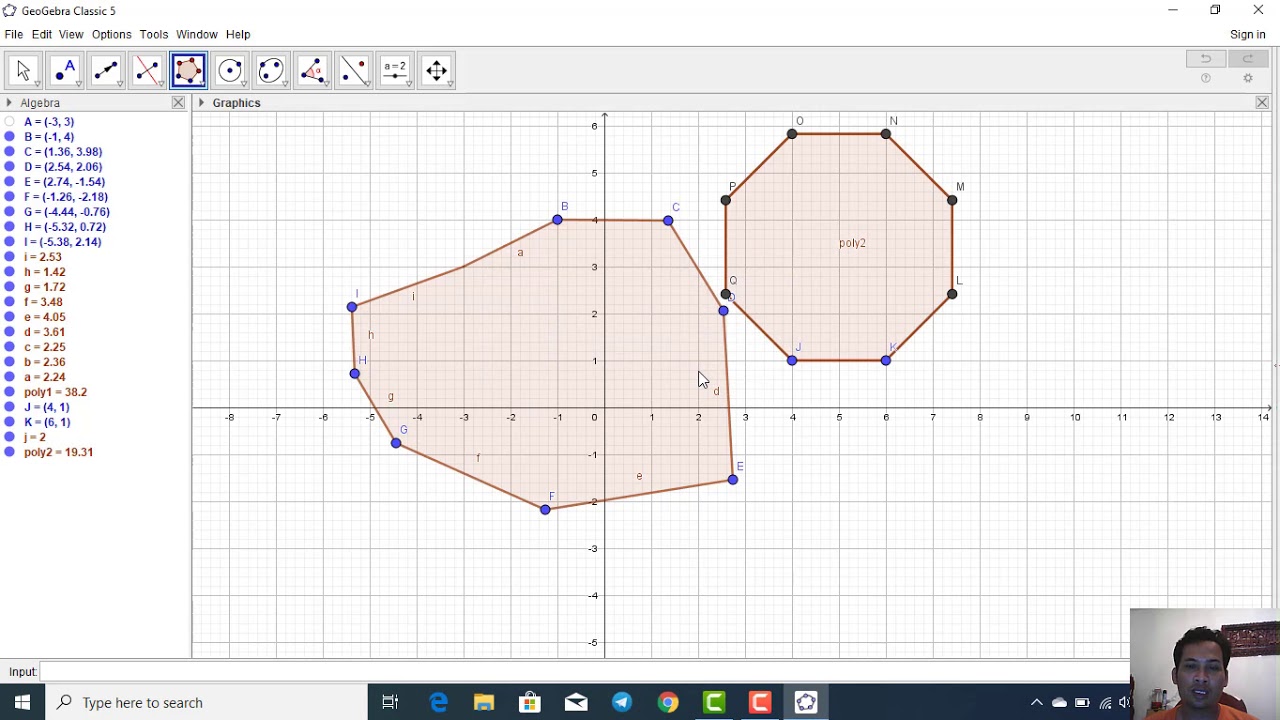Select the Circle with Center tool
Viewport: 1280px width, 720px height.
[x=230, y=70]
